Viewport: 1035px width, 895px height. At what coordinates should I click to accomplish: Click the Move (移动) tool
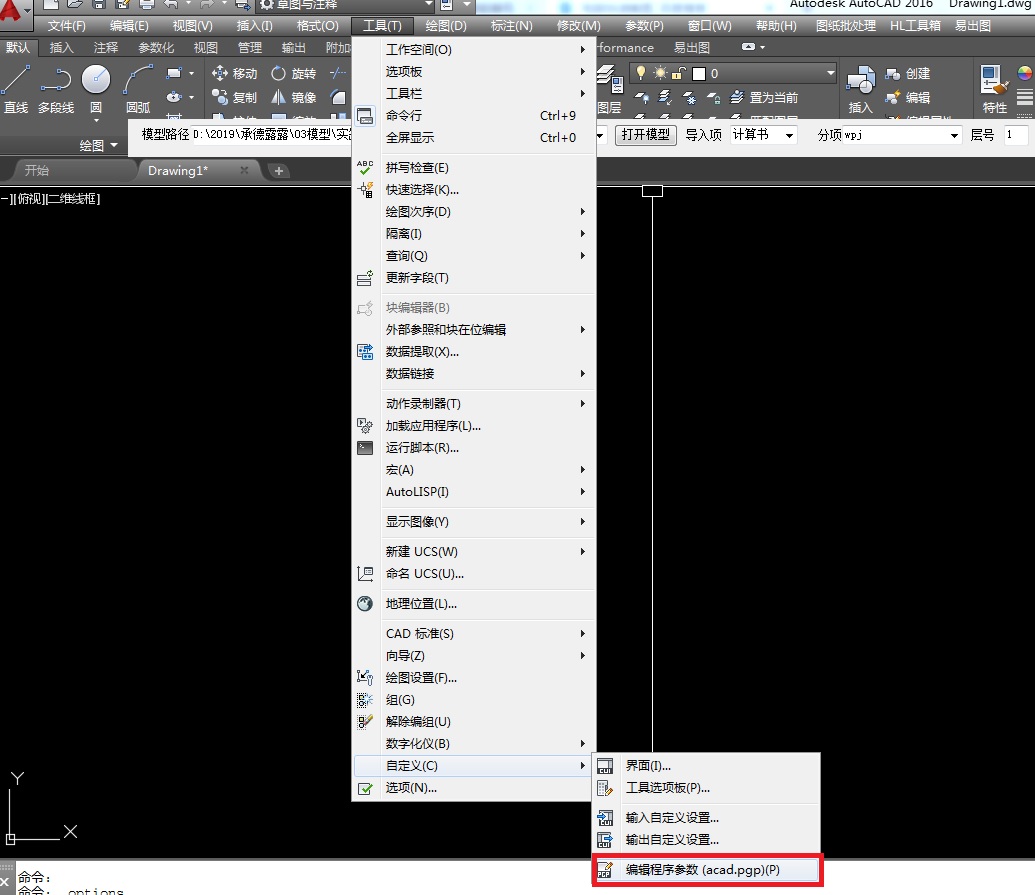pos(234,73)
